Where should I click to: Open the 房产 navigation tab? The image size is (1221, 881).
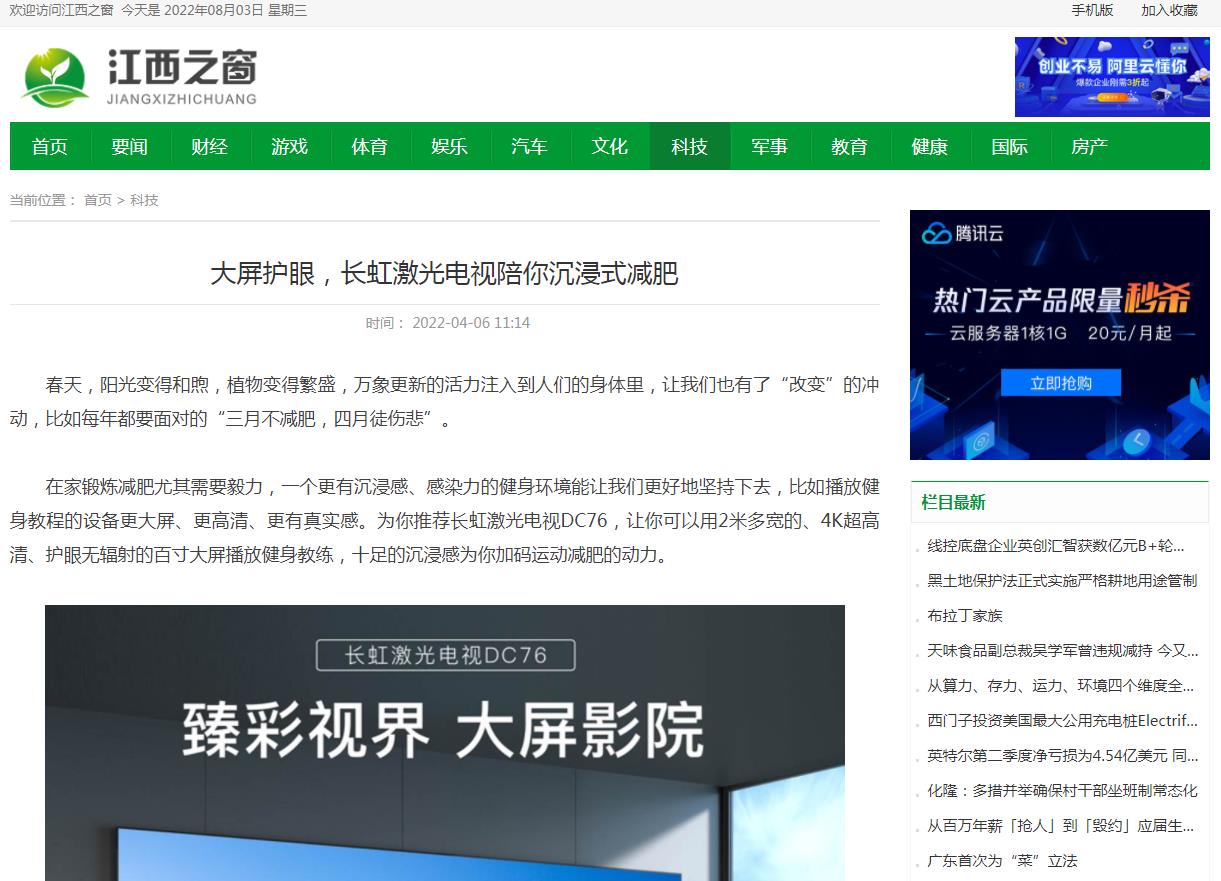pyautogui.click(x=1090, y=147)
